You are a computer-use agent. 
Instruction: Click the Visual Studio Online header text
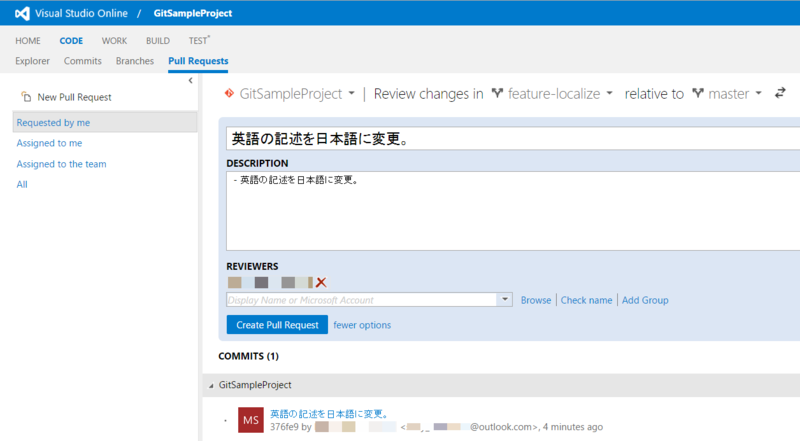click(81, 13)
